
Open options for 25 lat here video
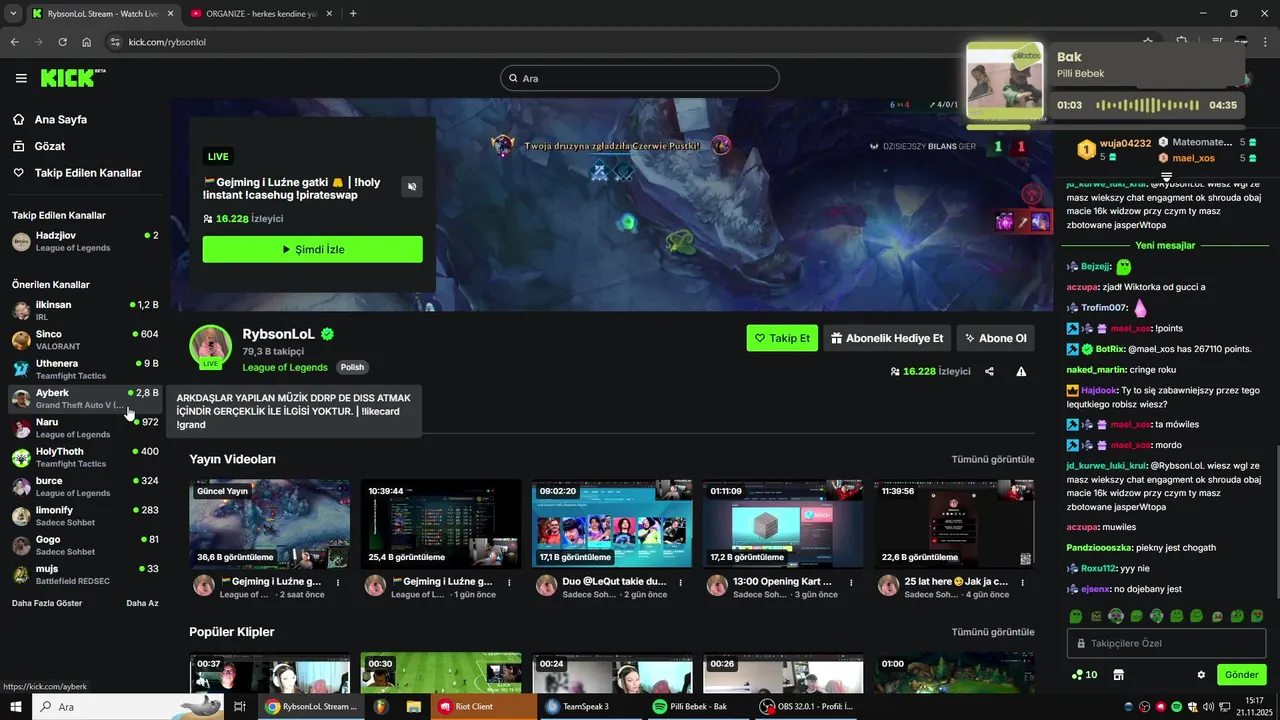[x=1022, y=581]
